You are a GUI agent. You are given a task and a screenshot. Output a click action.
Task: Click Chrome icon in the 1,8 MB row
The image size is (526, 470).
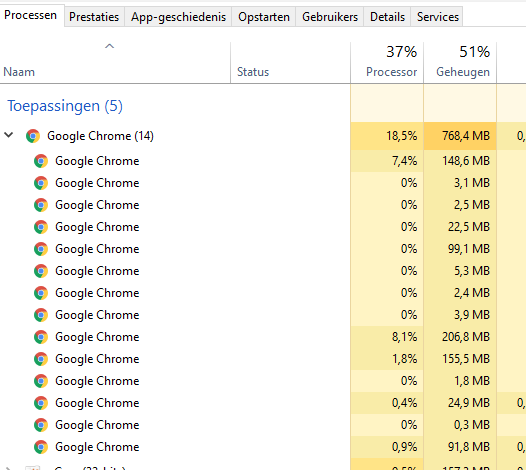[41, 381]
